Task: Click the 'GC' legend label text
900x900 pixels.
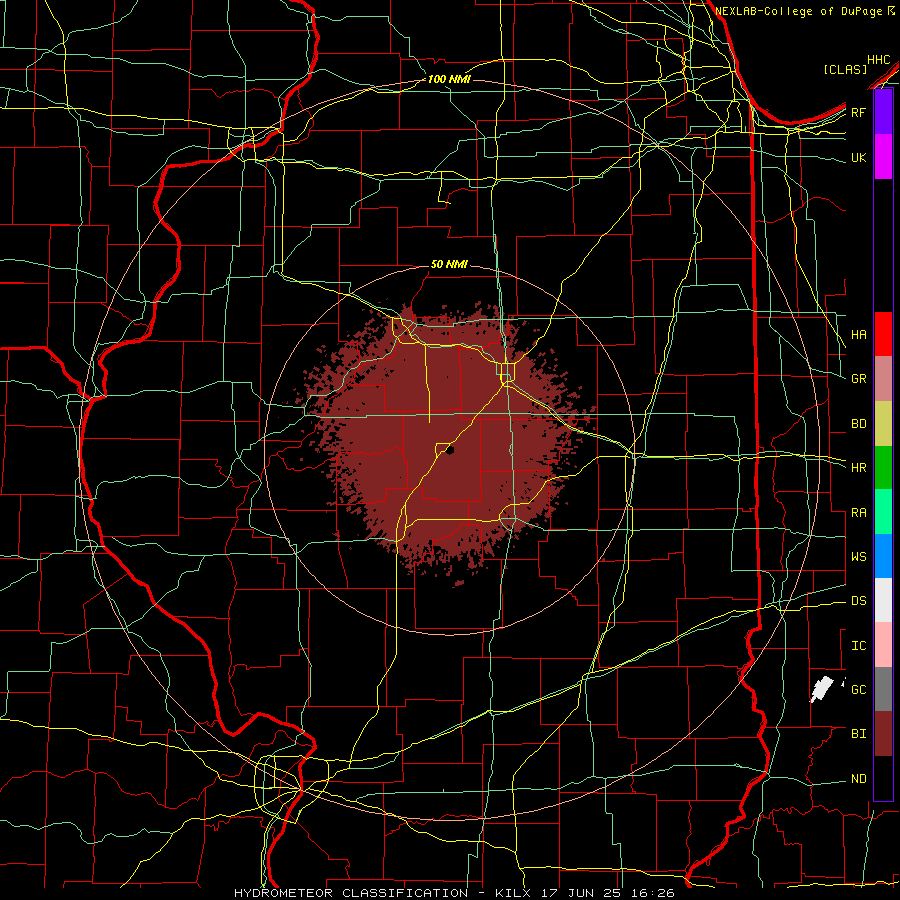Action: pyautogui.click(x=859, y=689)
